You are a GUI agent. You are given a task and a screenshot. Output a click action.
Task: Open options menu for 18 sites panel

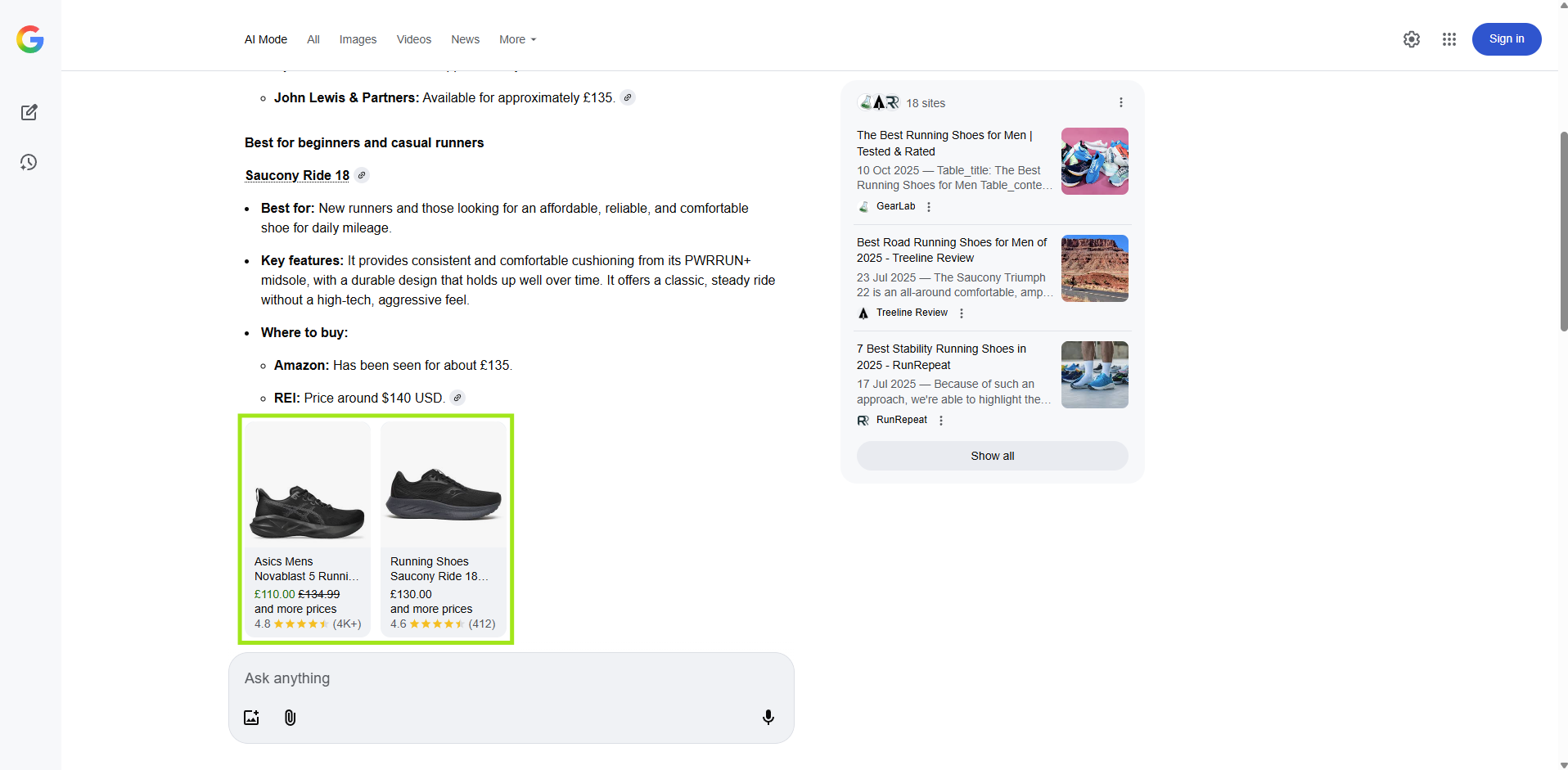(1120, 103)
